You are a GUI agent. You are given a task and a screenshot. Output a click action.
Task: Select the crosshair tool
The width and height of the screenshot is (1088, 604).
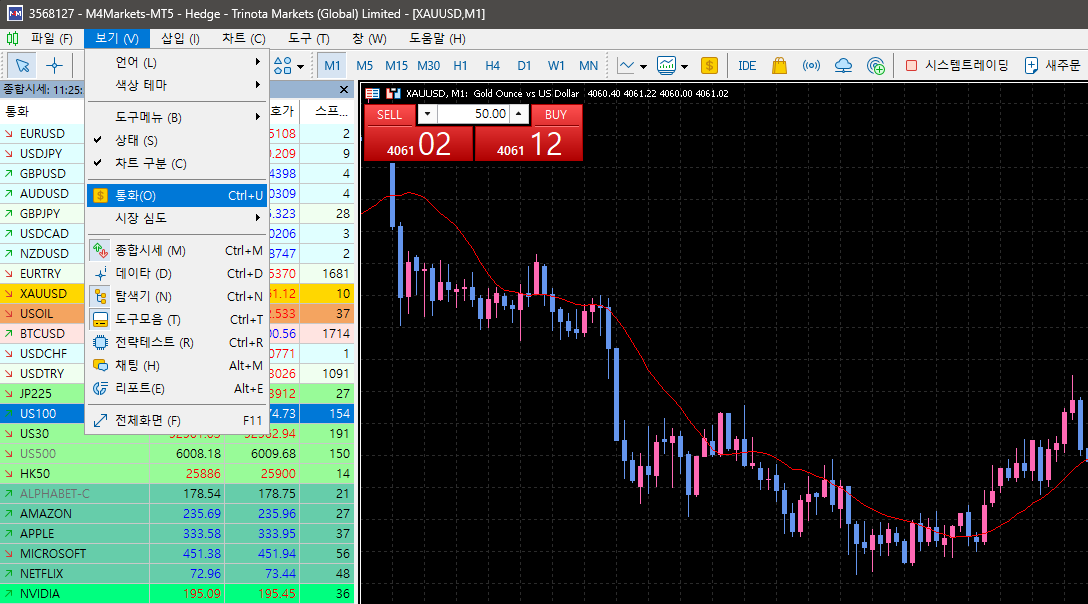coord(54,66)
